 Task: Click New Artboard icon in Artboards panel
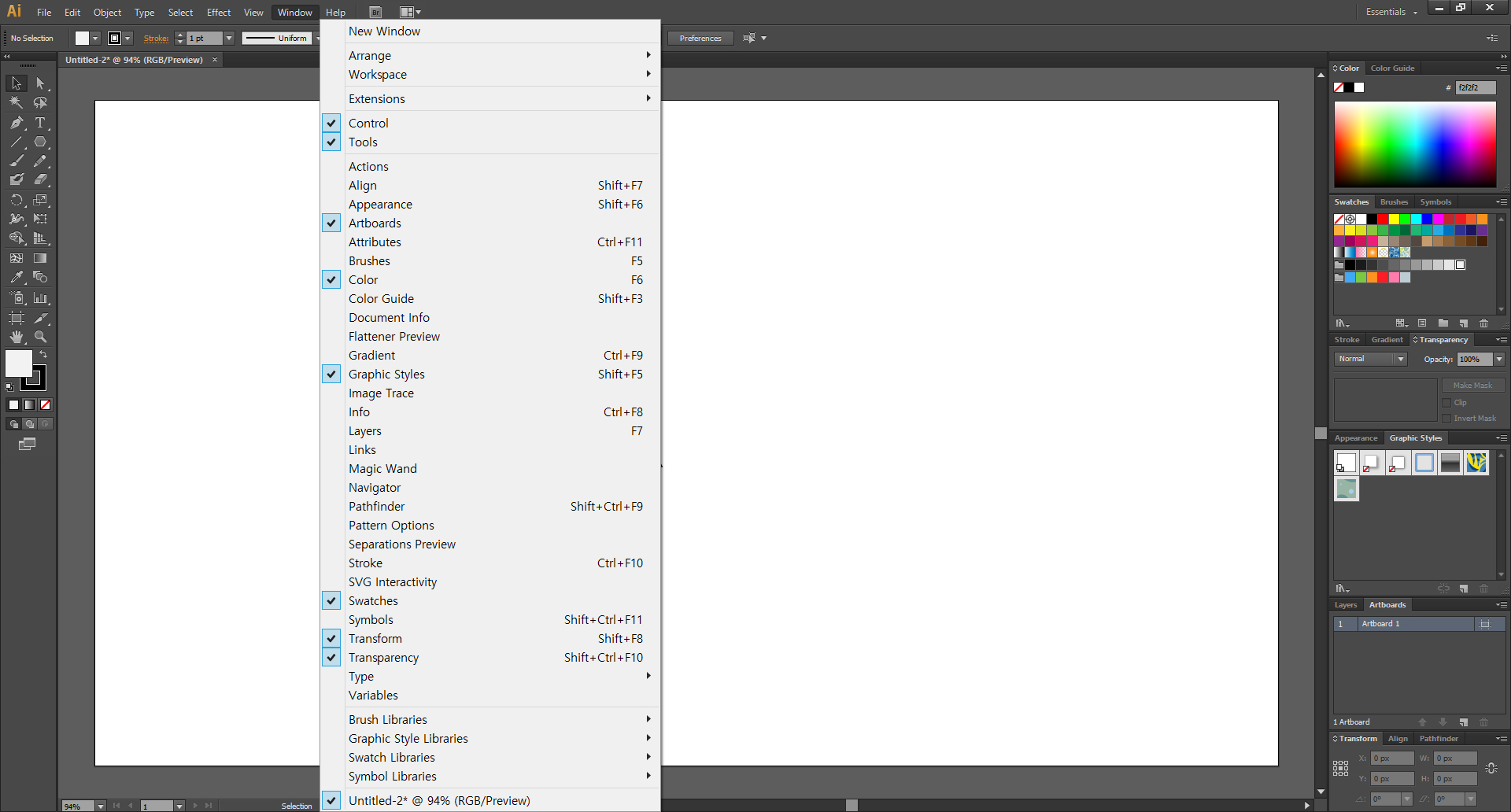pos(1464,722)
